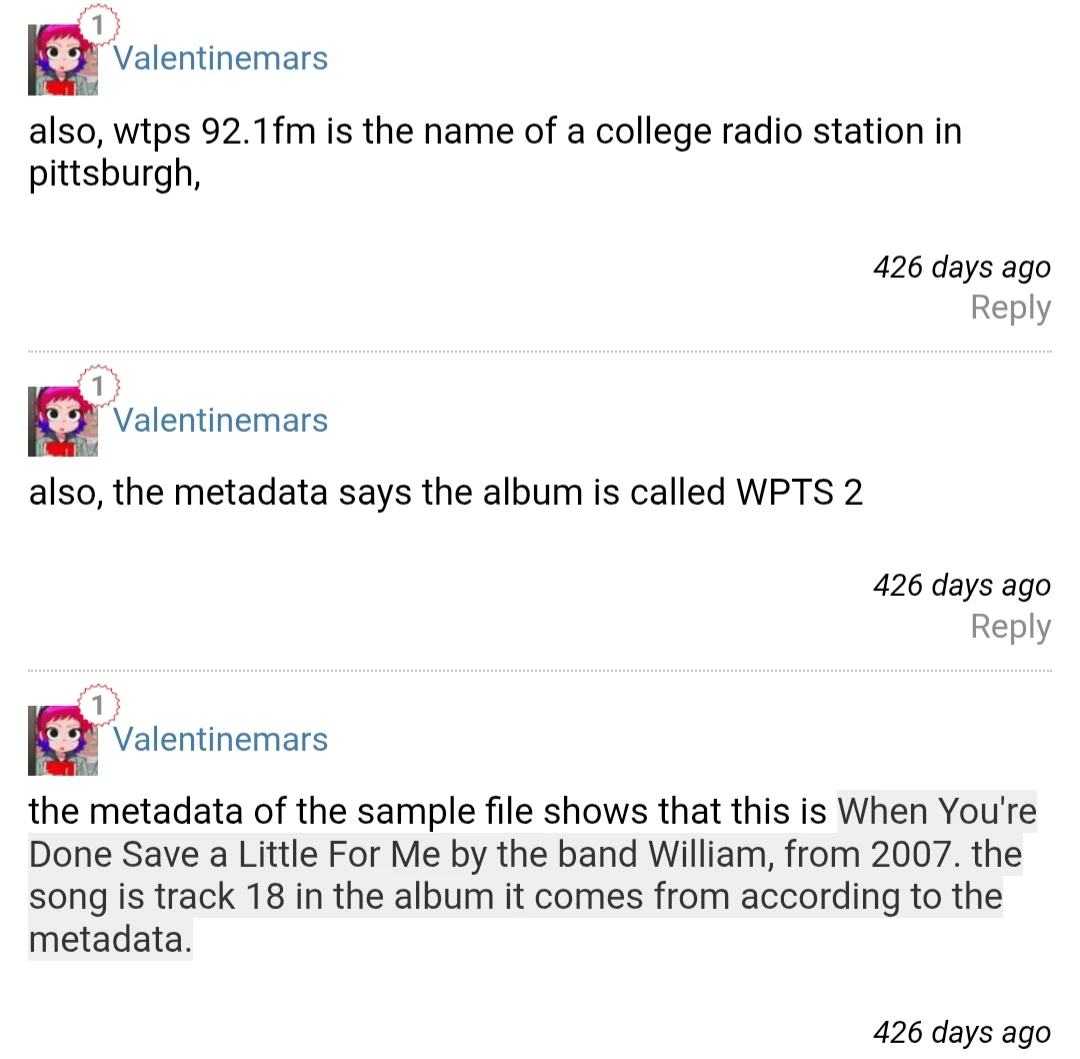Reply to the wtps 92.1fm comment
Image resolution: width=1080 pixels, height=1059 pixels.
click(1010, 308)
